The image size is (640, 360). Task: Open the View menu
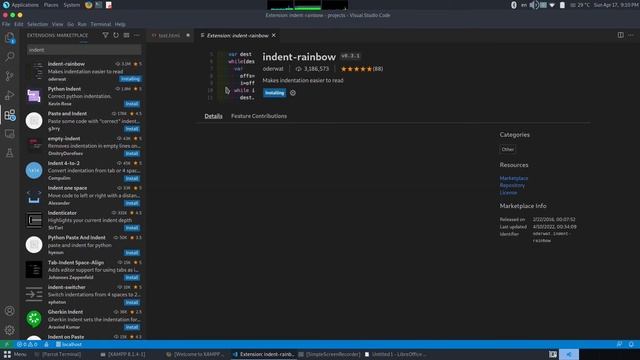click(x=58, y=24)
